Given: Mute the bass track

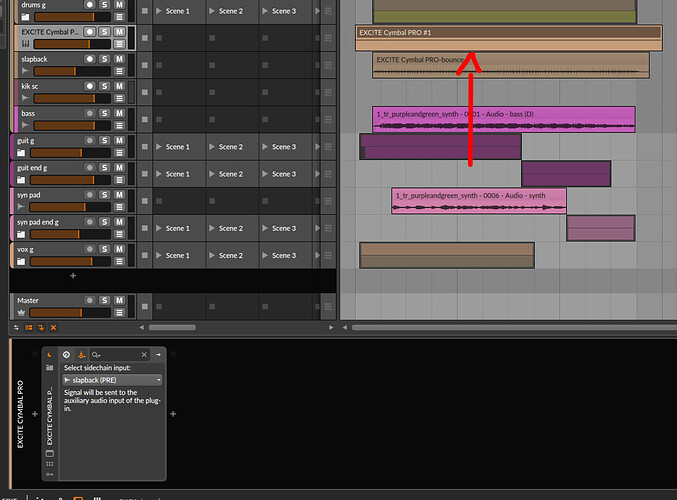Looking at the screenshot, I should click(119, 113).
